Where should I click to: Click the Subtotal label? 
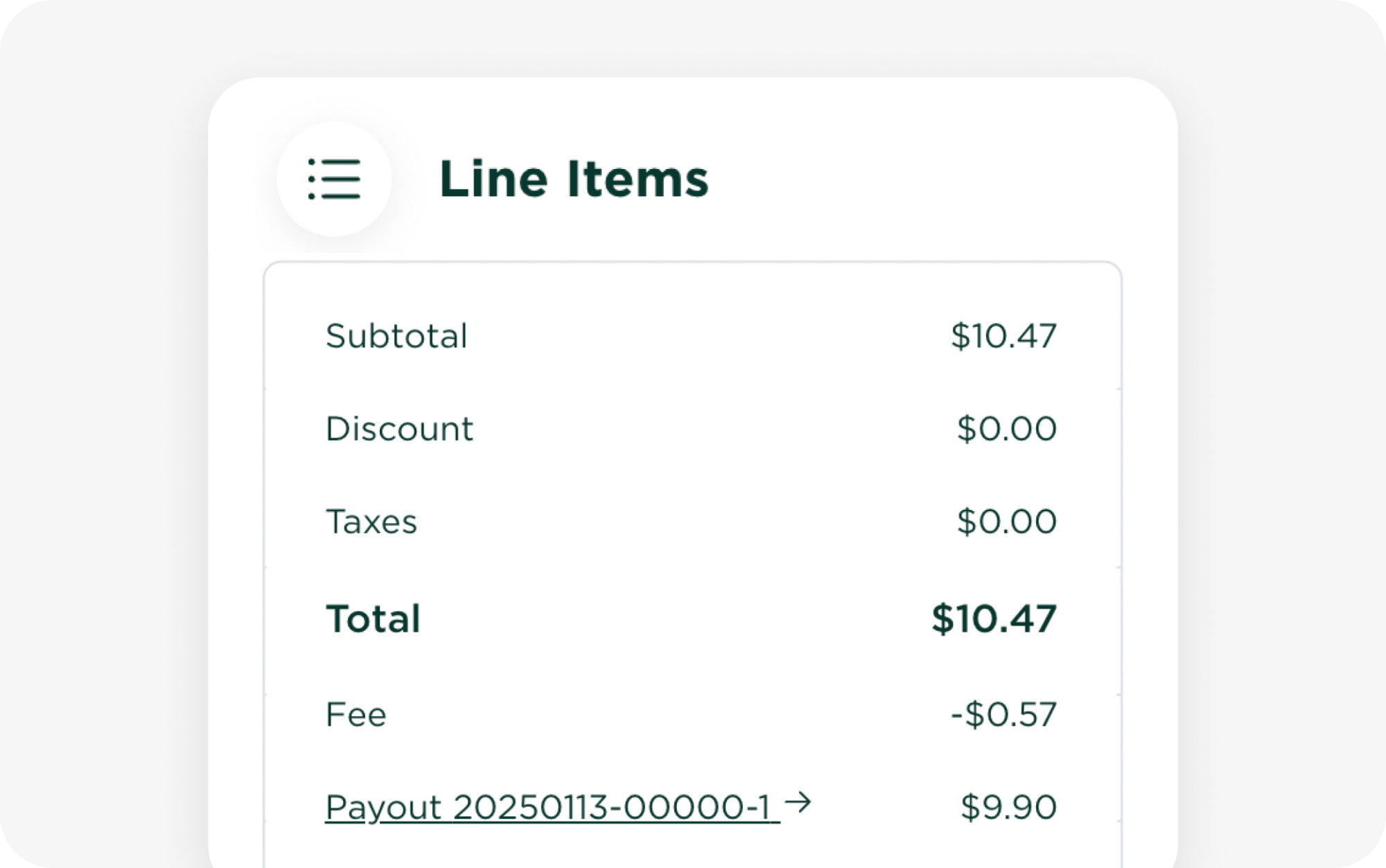click(x=396, y=337)
